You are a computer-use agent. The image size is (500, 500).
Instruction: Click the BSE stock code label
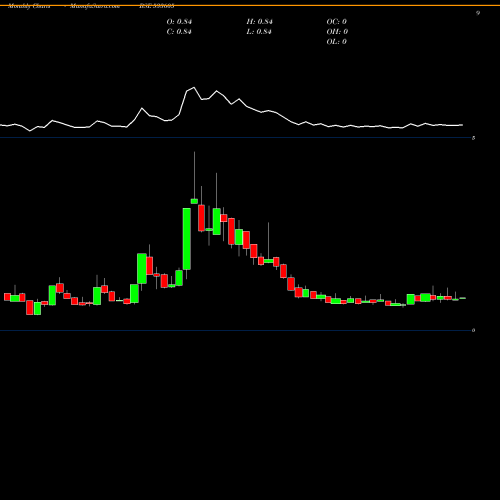point(157,6)
